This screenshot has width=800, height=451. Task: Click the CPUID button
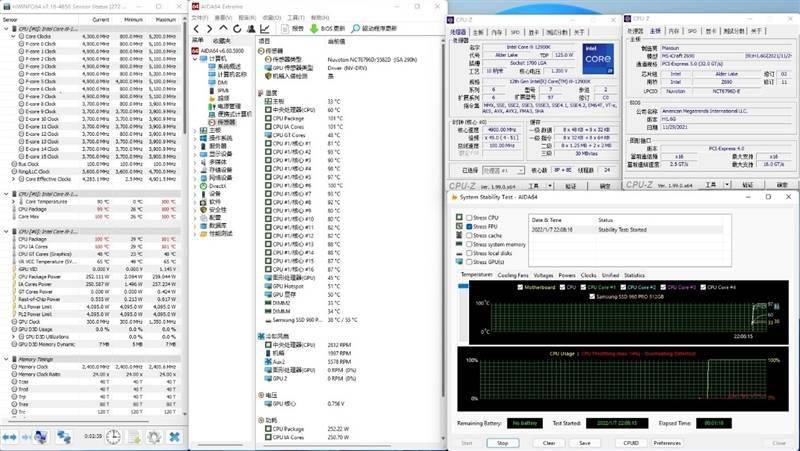[x=631, y=443]
